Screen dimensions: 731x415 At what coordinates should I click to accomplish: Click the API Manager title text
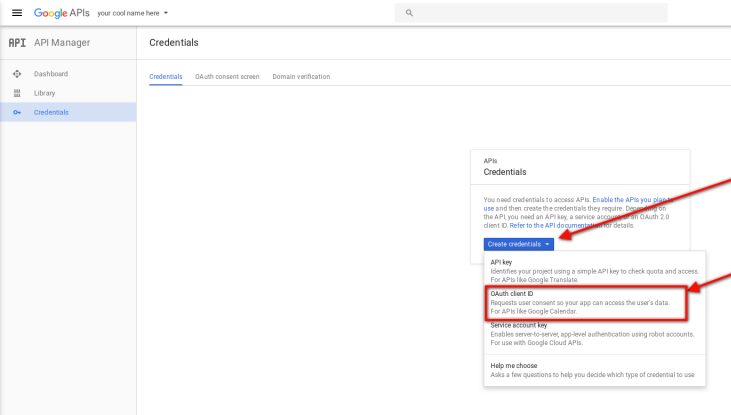point(62,43)
